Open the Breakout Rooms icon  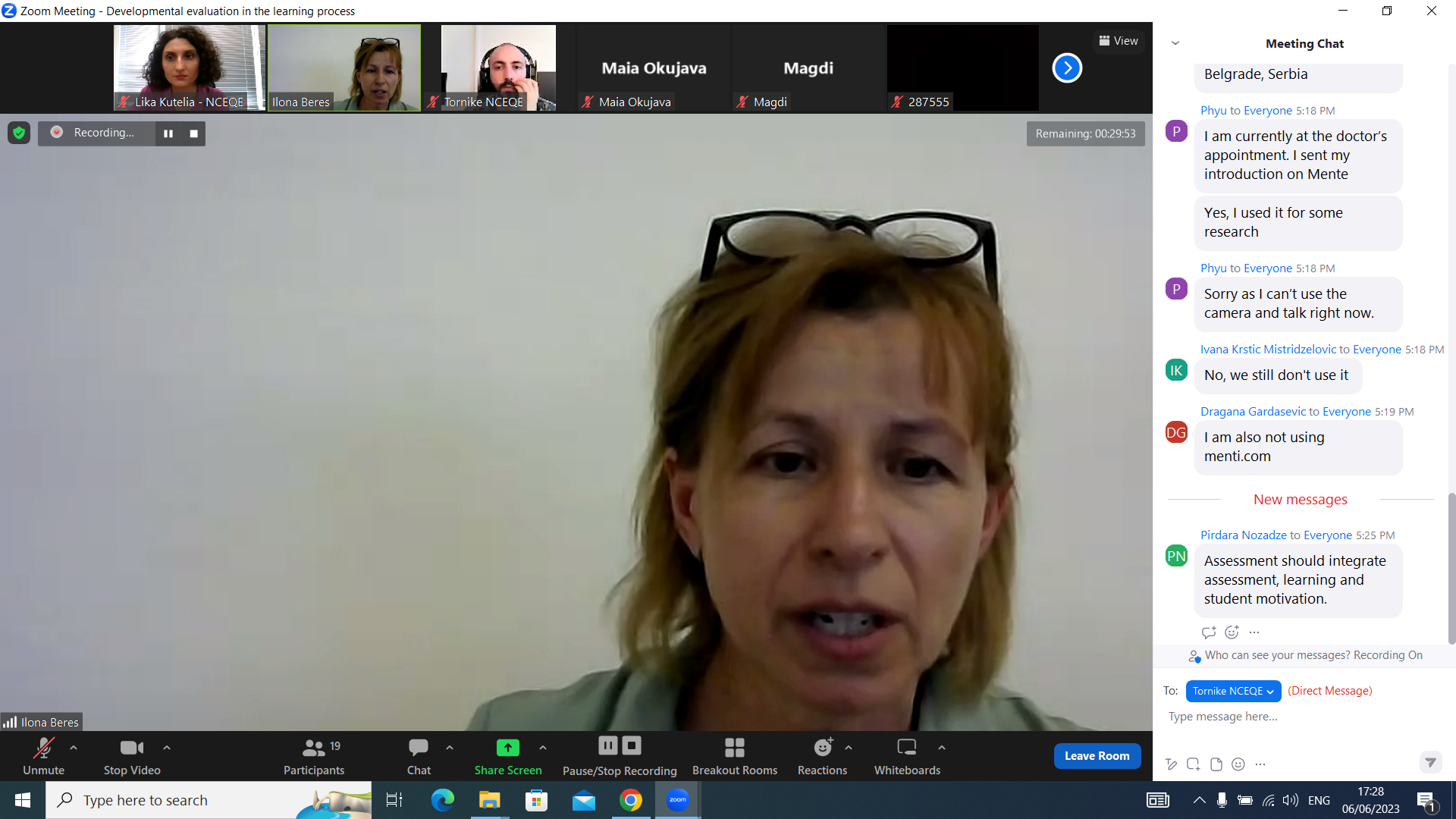point(734,748)
